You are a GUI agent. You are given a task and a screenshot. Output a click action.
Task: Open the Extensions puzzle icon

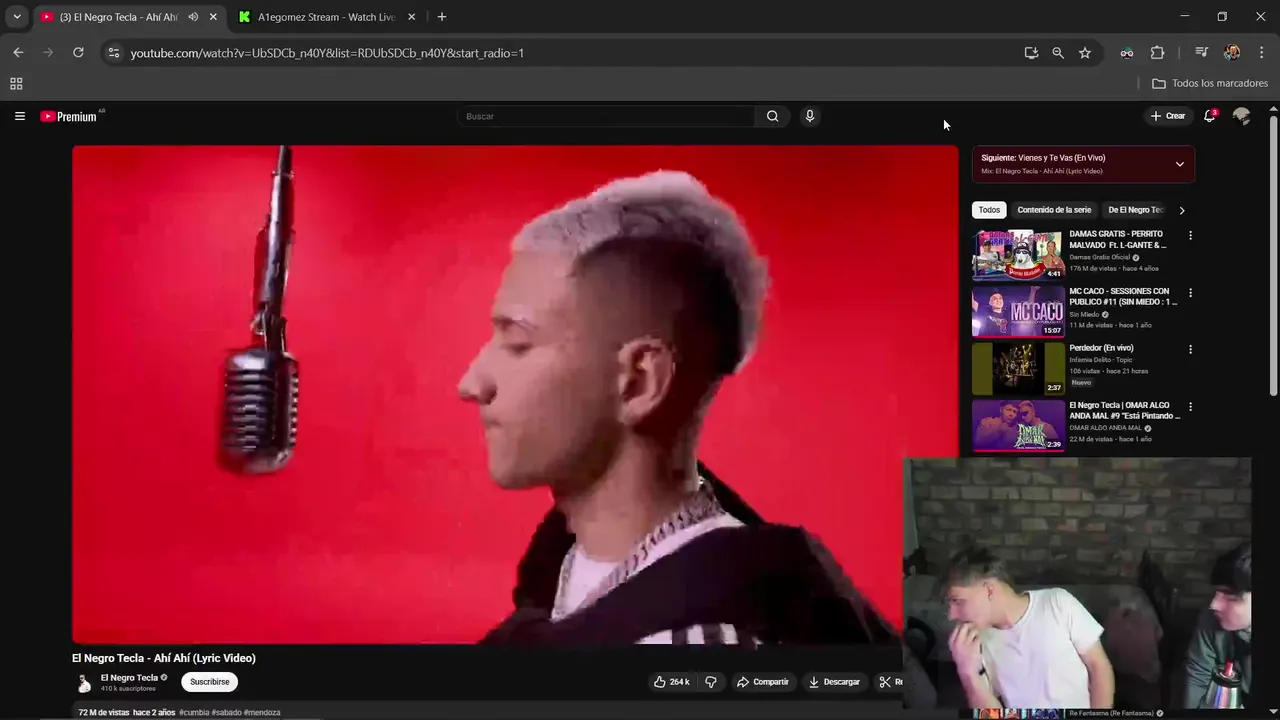point(1158,53)
